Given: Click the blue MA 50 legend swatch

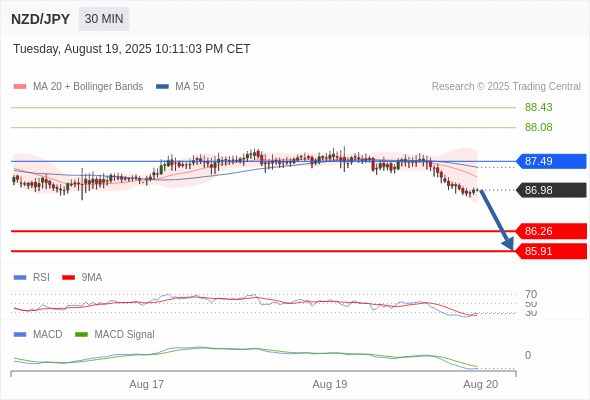Looking at the screenshot, I should point(163,87).
